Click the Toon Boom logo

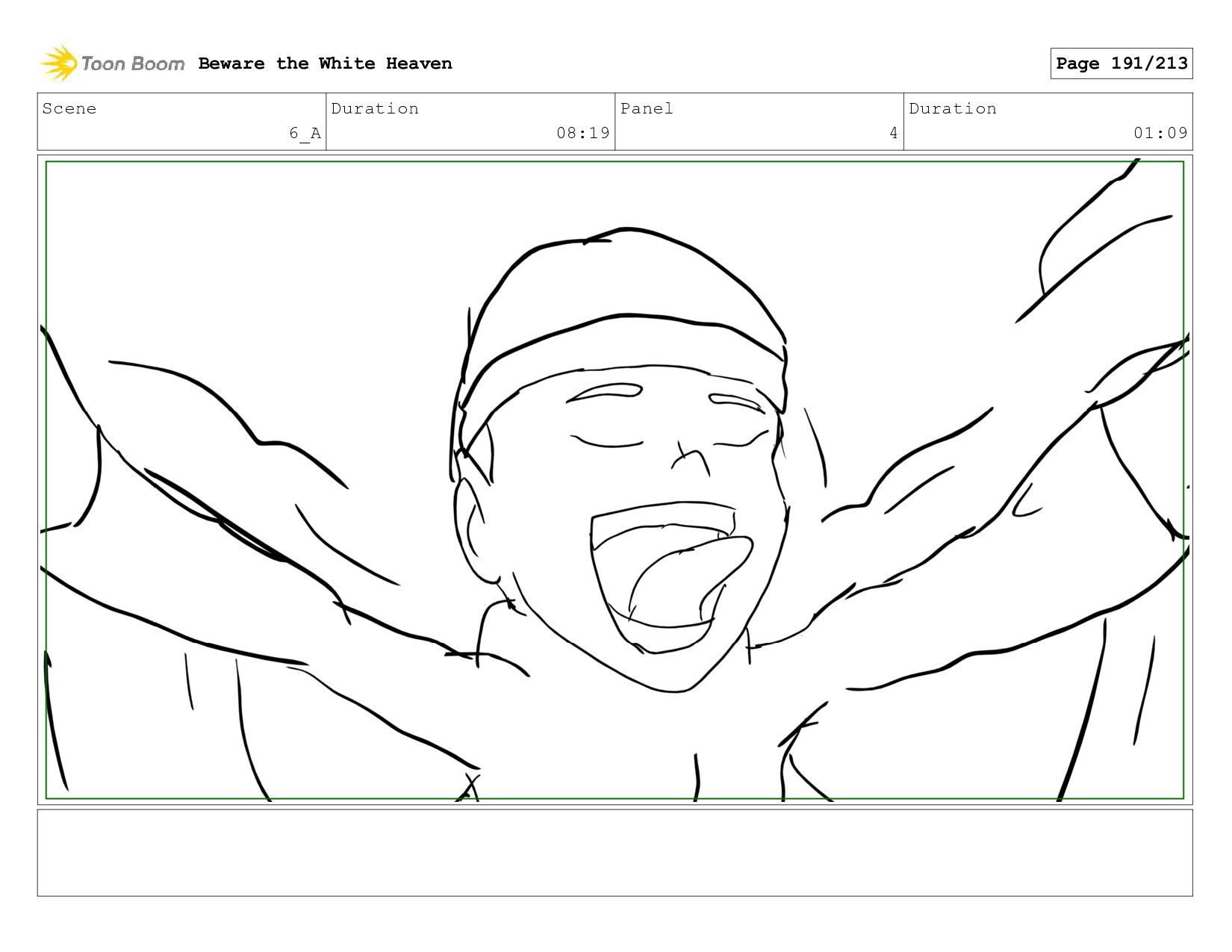112,63
